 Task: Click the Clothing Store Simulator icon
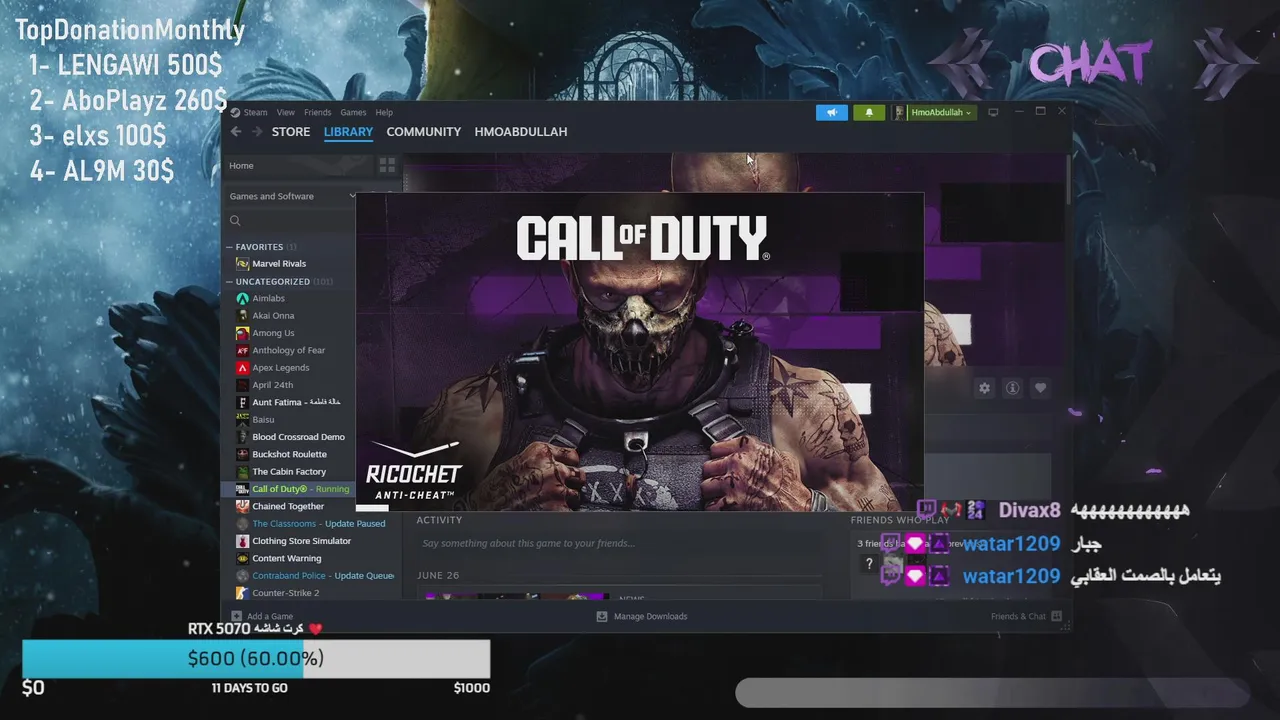click(x=242, y=541)
